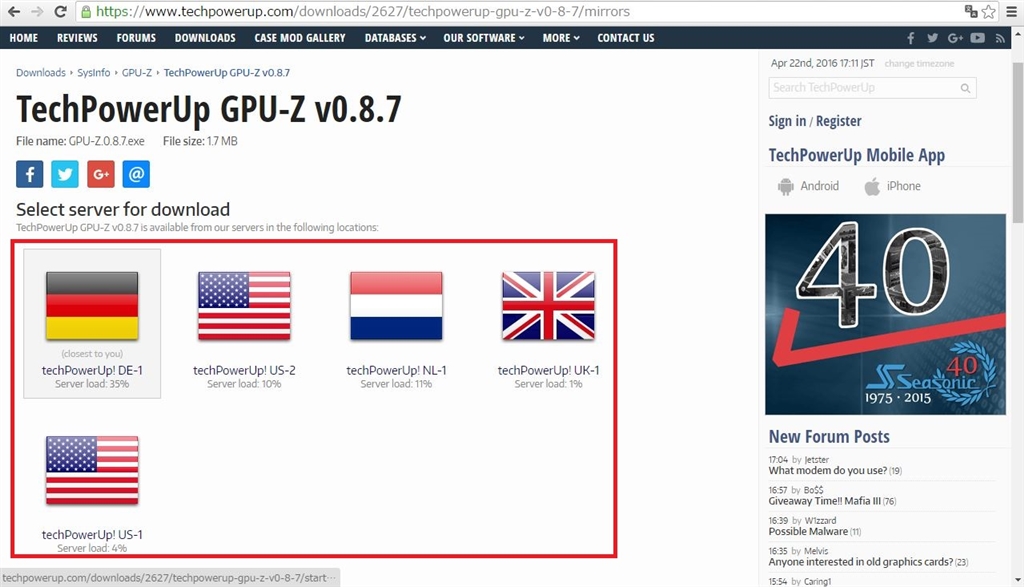
Task: Click the Downloads breadcrumb link
Action: [40, 72]
